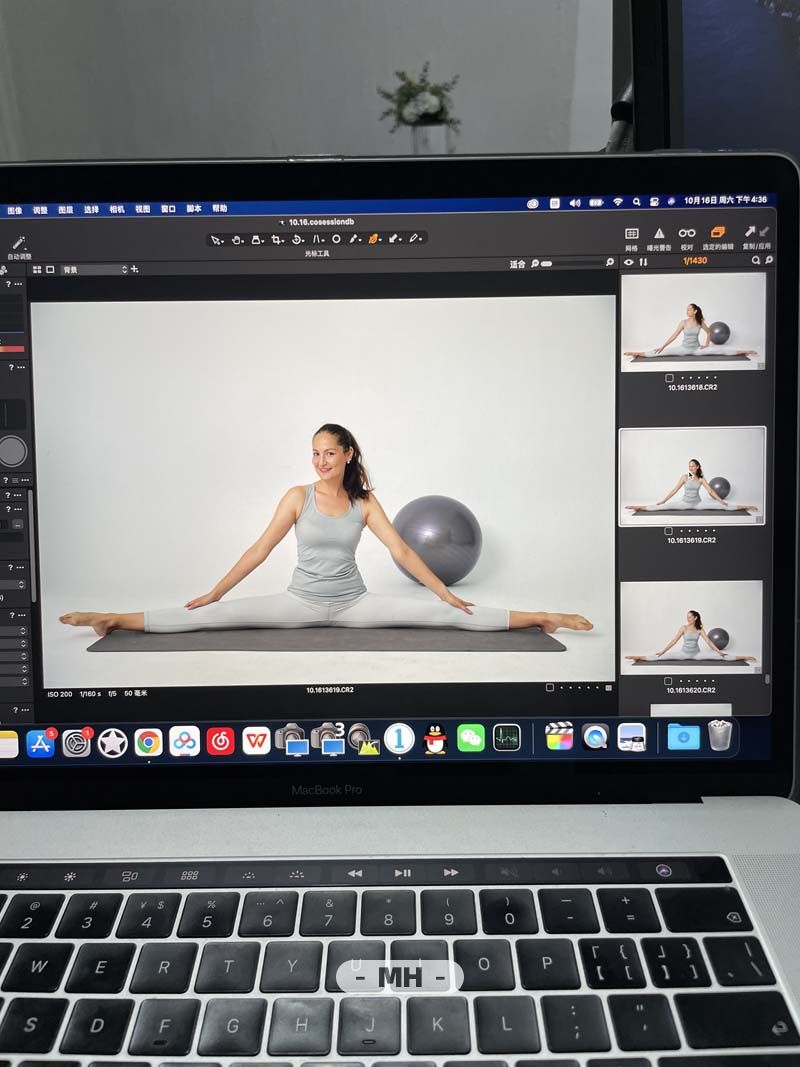Select the 10.1613620.CR2 thumbnail in browser
The width and height of the screenshot is (800, 1067).
(691, 626)
